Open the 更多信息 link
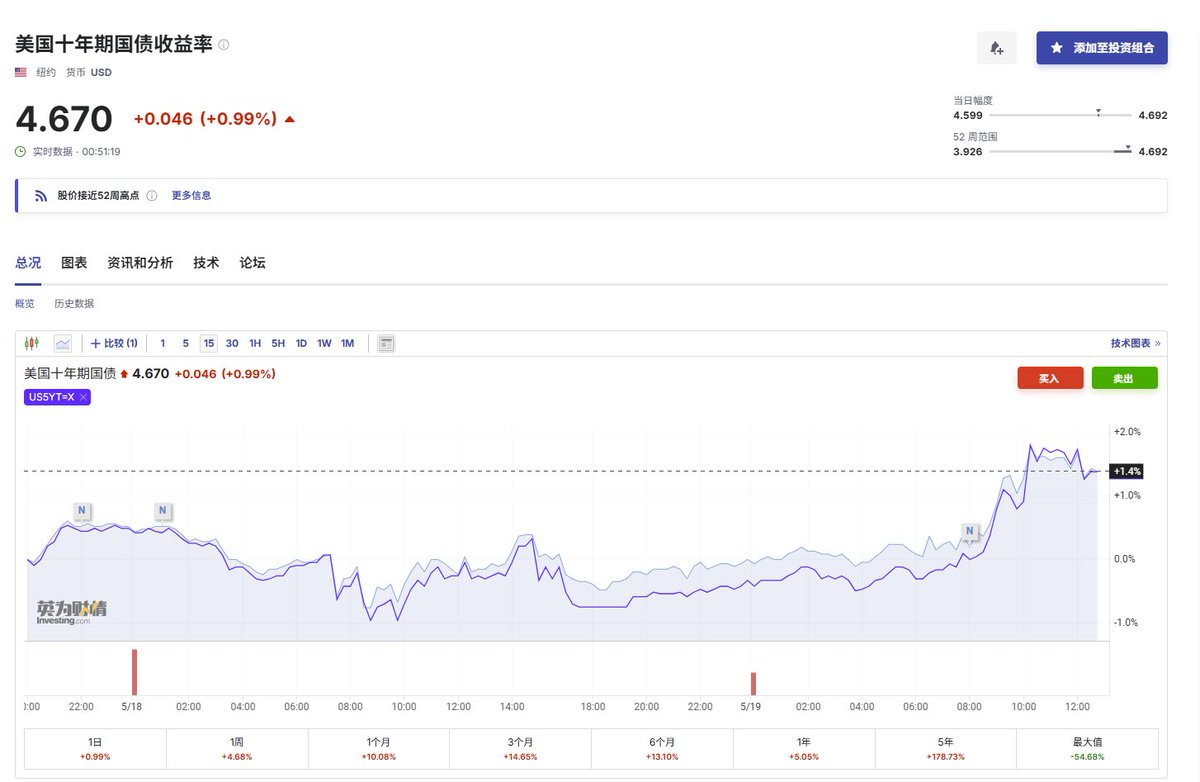The height and width of the screenshot is (782, 1200). (x=191, y=196)
